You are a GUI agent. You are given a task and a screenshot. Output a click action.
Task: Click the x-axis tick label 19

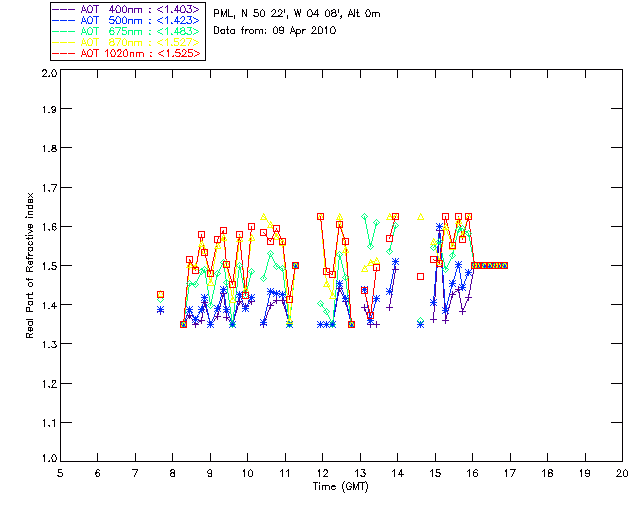tap(585, 473)
